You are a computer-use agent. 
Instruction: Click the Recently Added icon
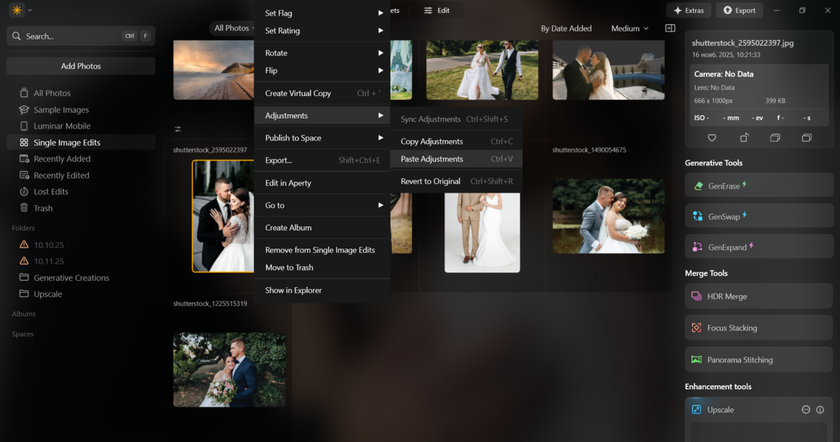coord(24,159)
